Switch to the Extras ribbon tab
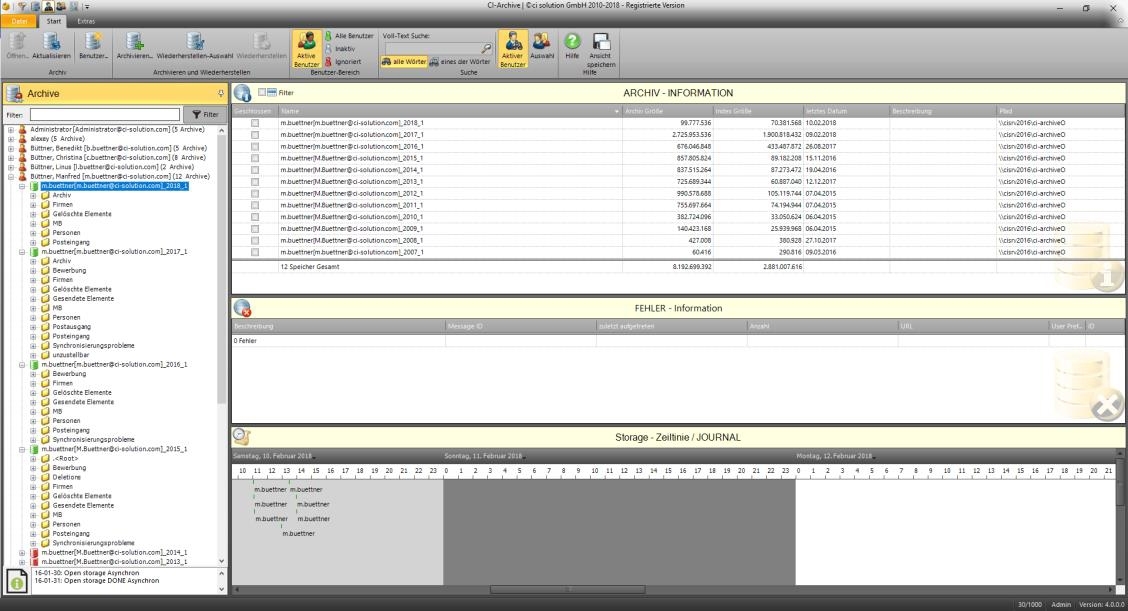Image resolution: width=1128 pixels, height=611 pixels. click(86, 22)
